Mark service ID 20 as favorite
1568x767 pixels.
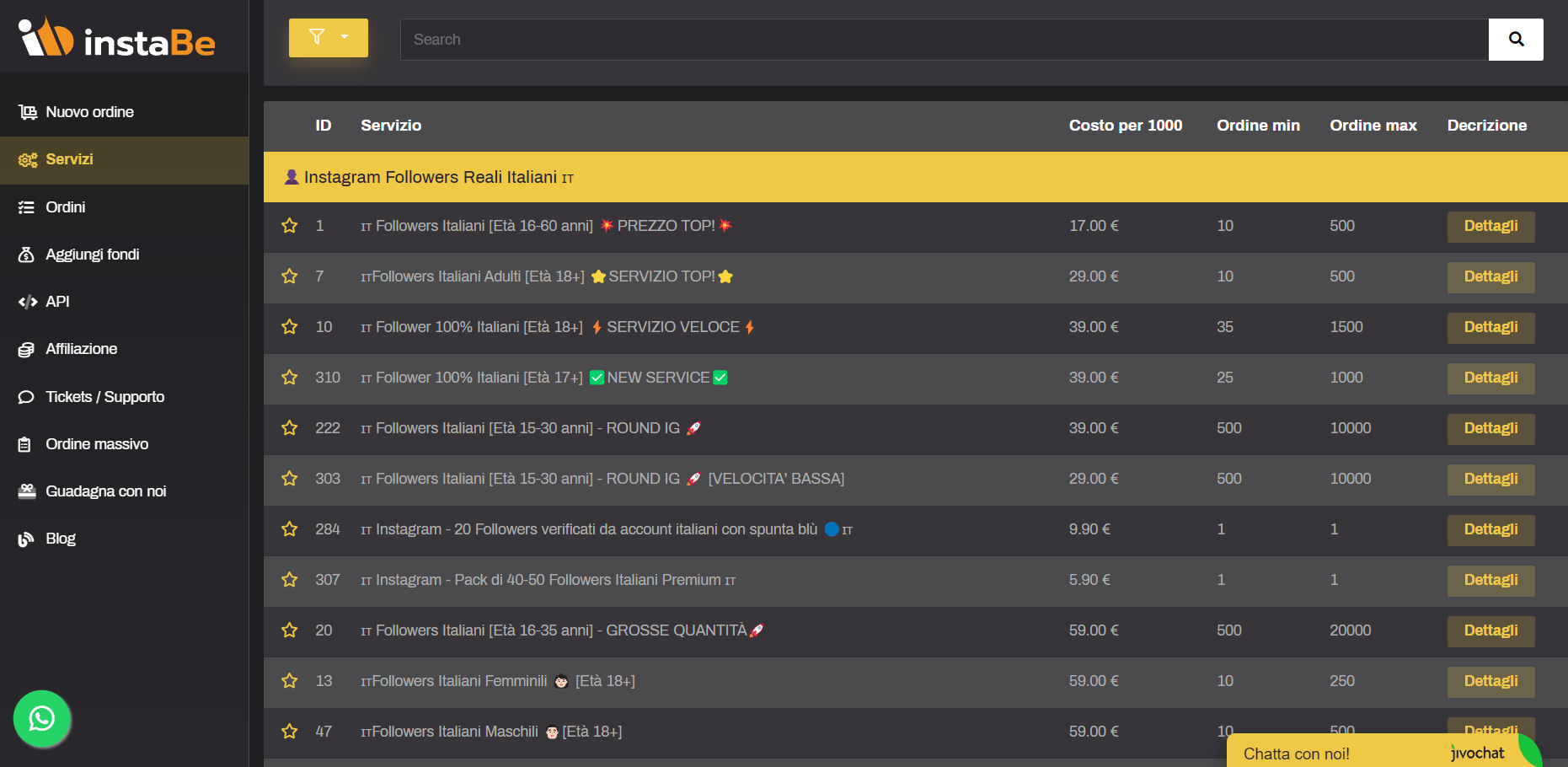point(289,630)
